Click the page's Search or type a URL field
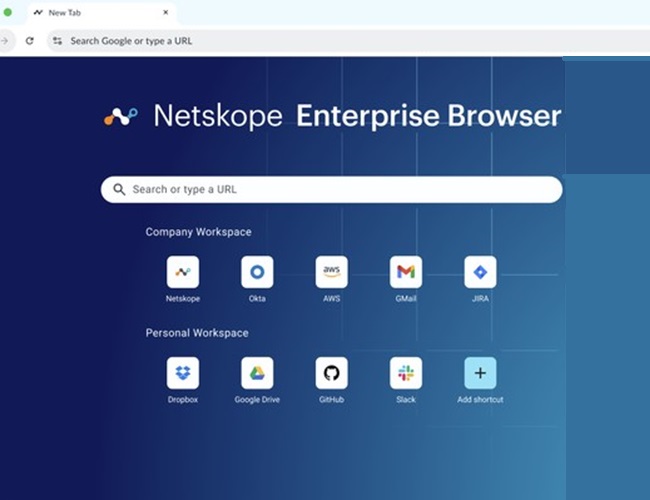 332,189
